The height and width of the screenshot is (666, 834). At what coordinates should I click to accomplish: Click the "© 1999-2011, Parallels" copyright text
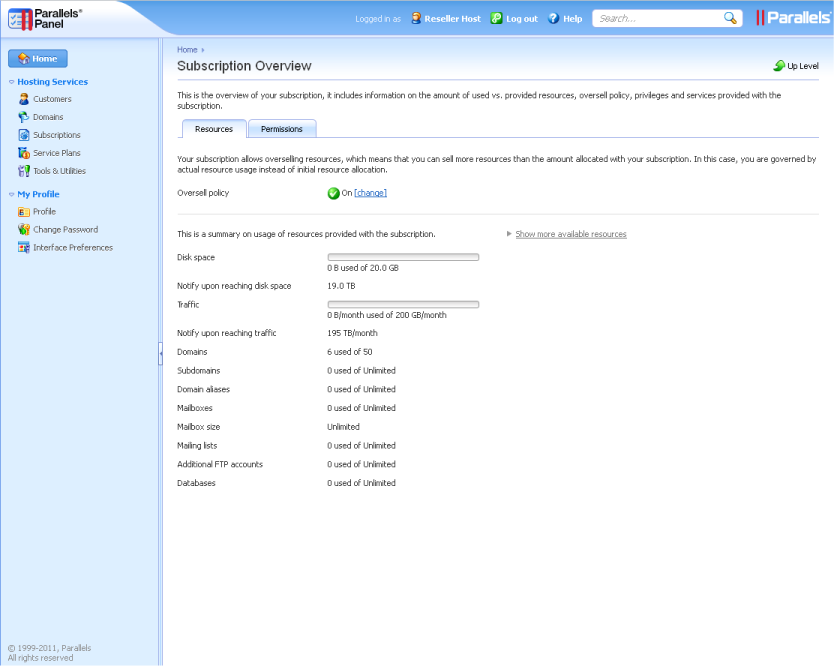pos(49,648)
